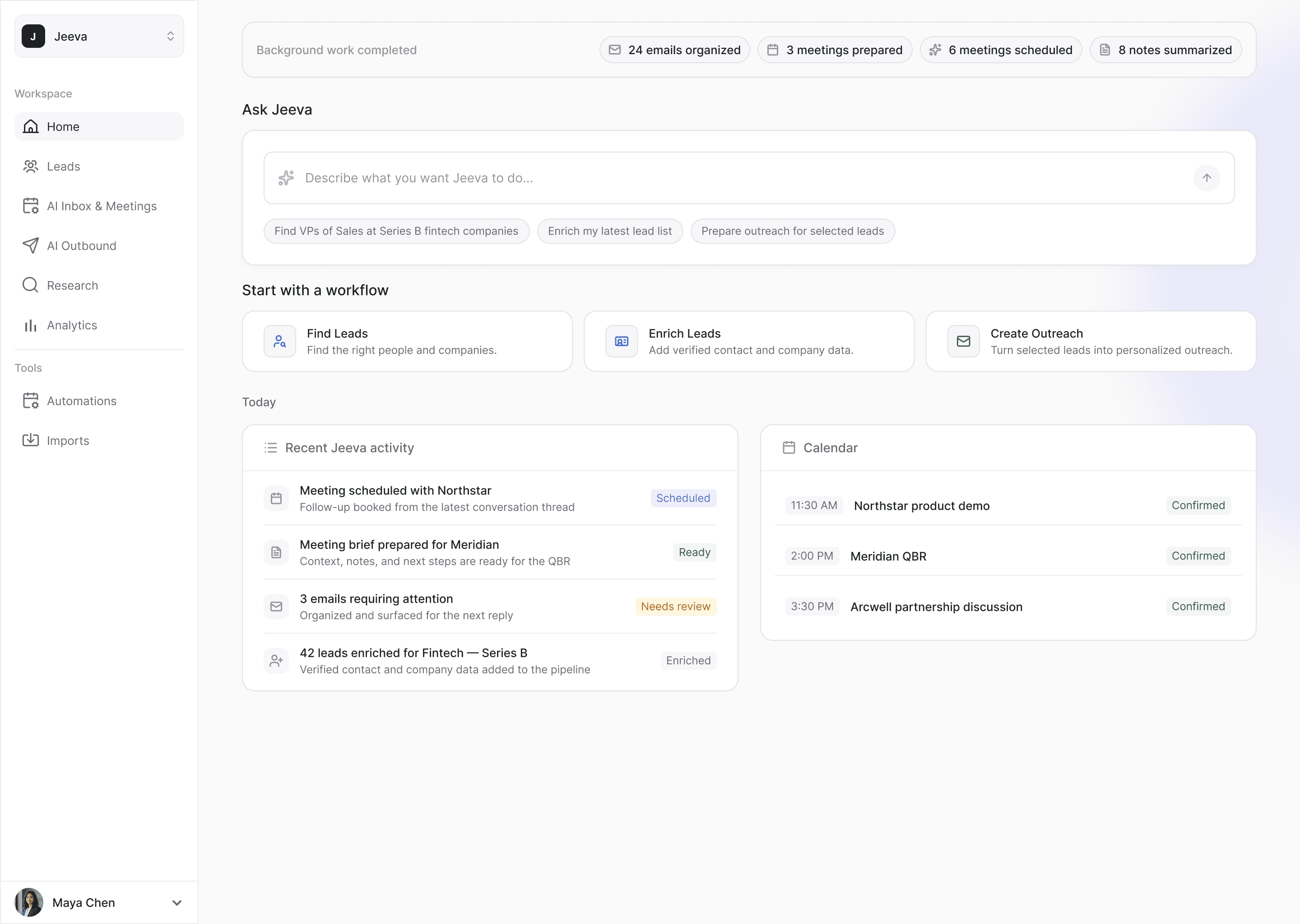Select 'Find VPs of Sales at Series B fintech companies' suggestion
The width and height of the screenshot is (1300, 924).
pyautogui.click(x=396, y=231)
